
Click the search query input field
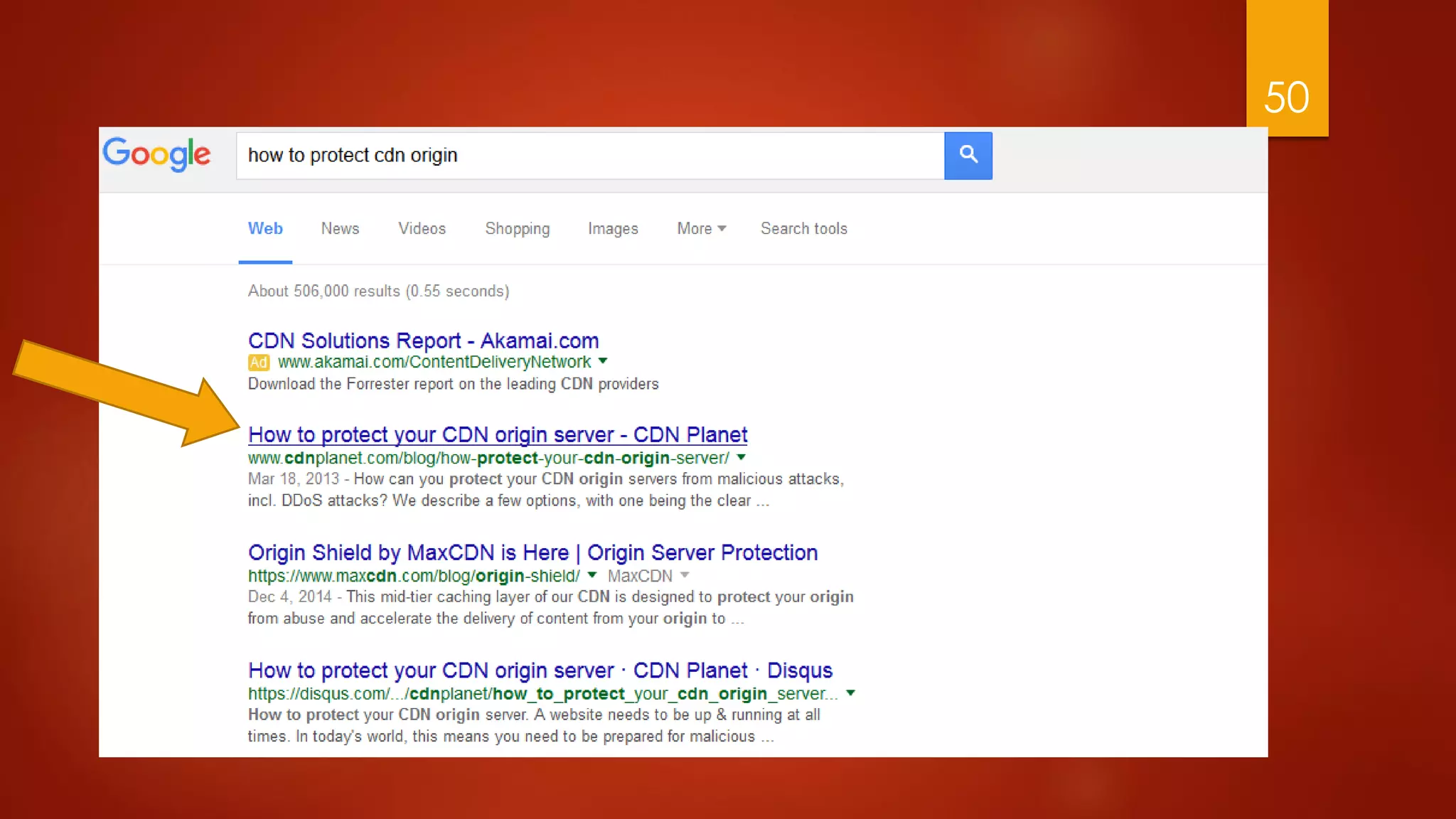point(590,155)
